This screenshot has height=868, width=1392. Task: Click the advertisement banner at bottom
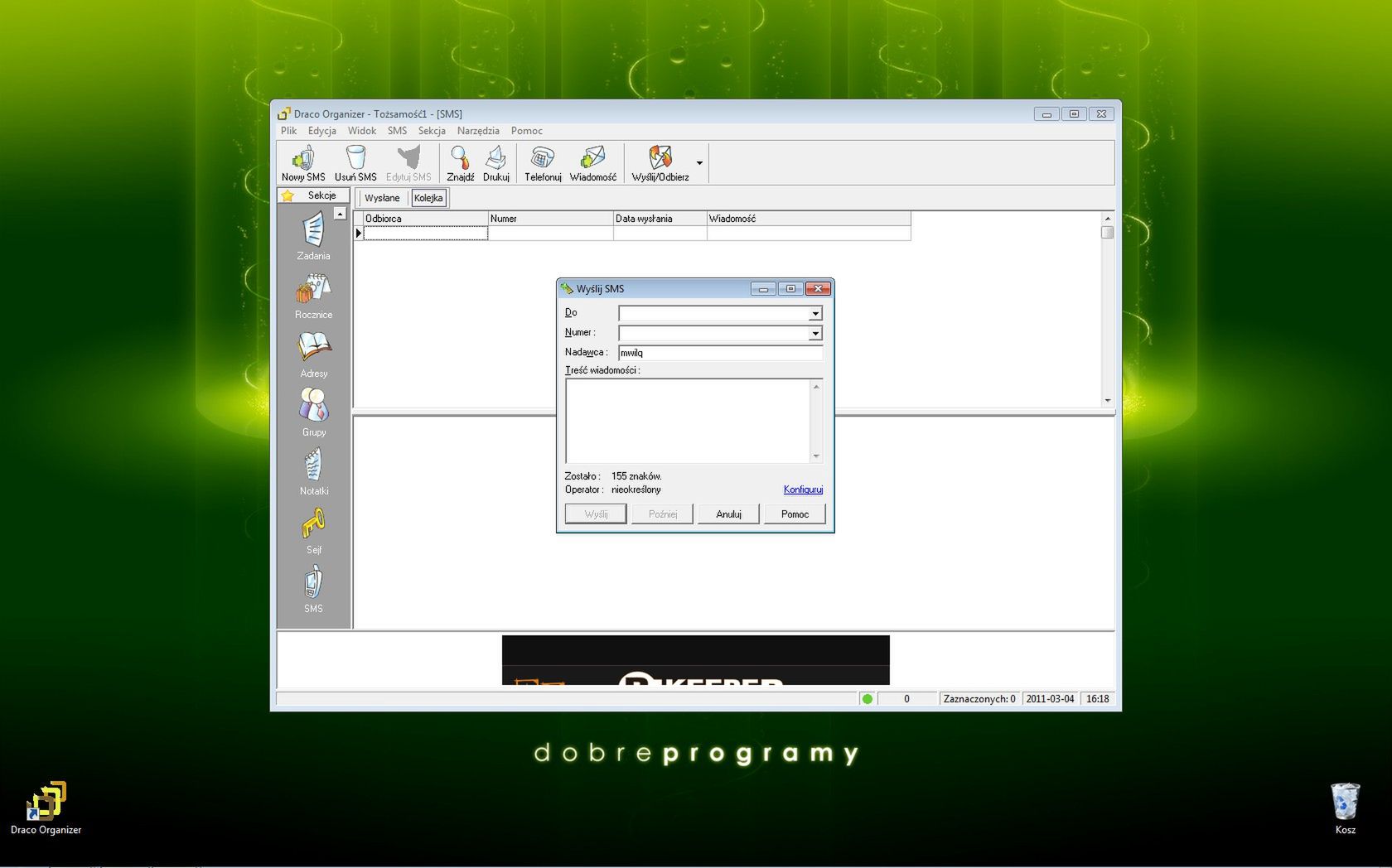click(696, 660)
